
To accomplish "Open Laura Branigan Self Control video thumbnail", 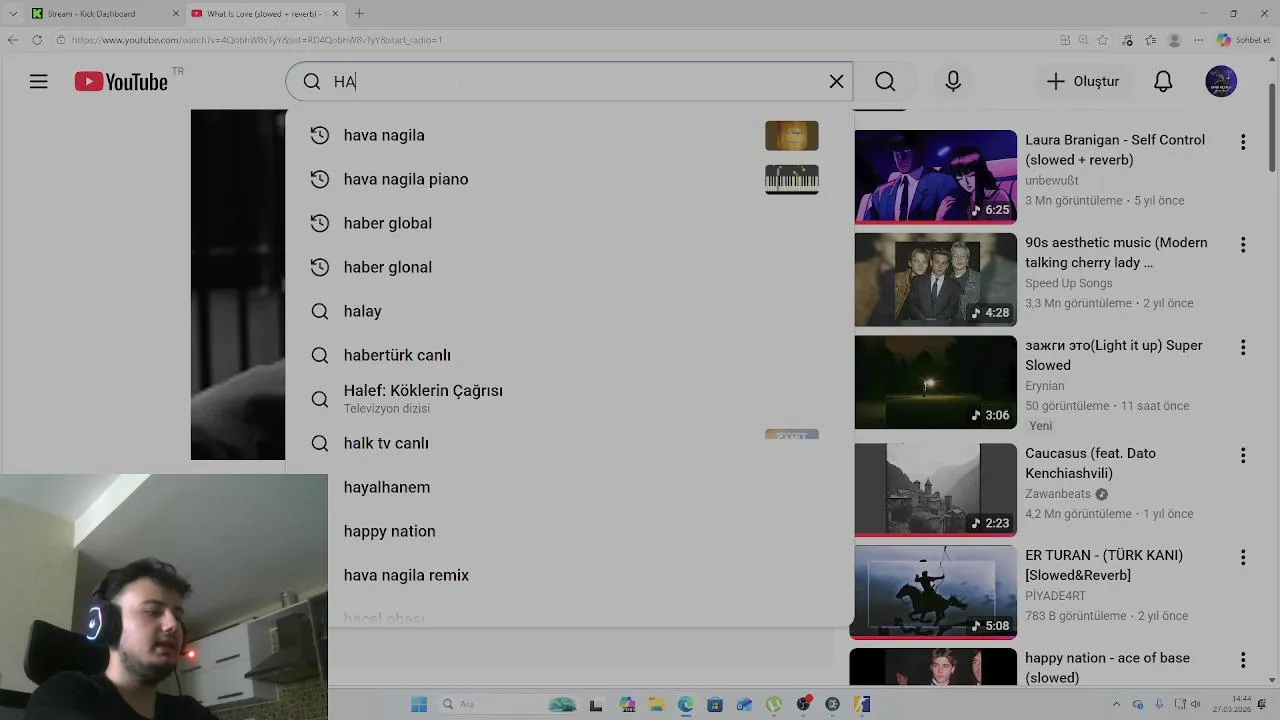I will [935, 176].
